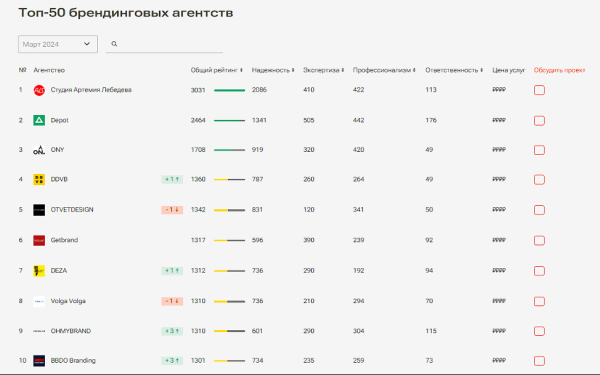The image size is (600, 375).
Task: Focus the agency search field
Action: (x=165, y=44)
